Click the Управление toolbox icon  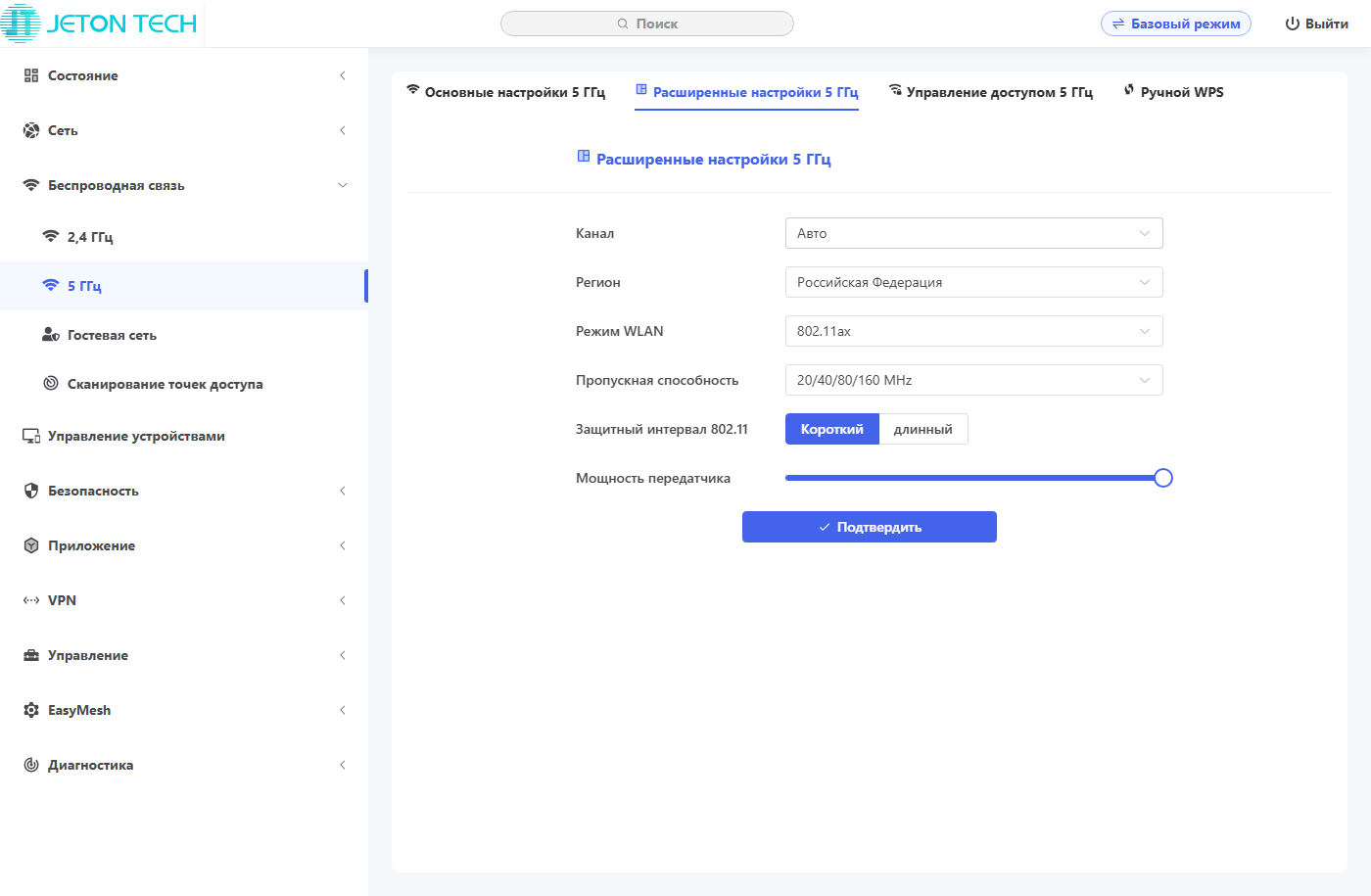[31, 655]
